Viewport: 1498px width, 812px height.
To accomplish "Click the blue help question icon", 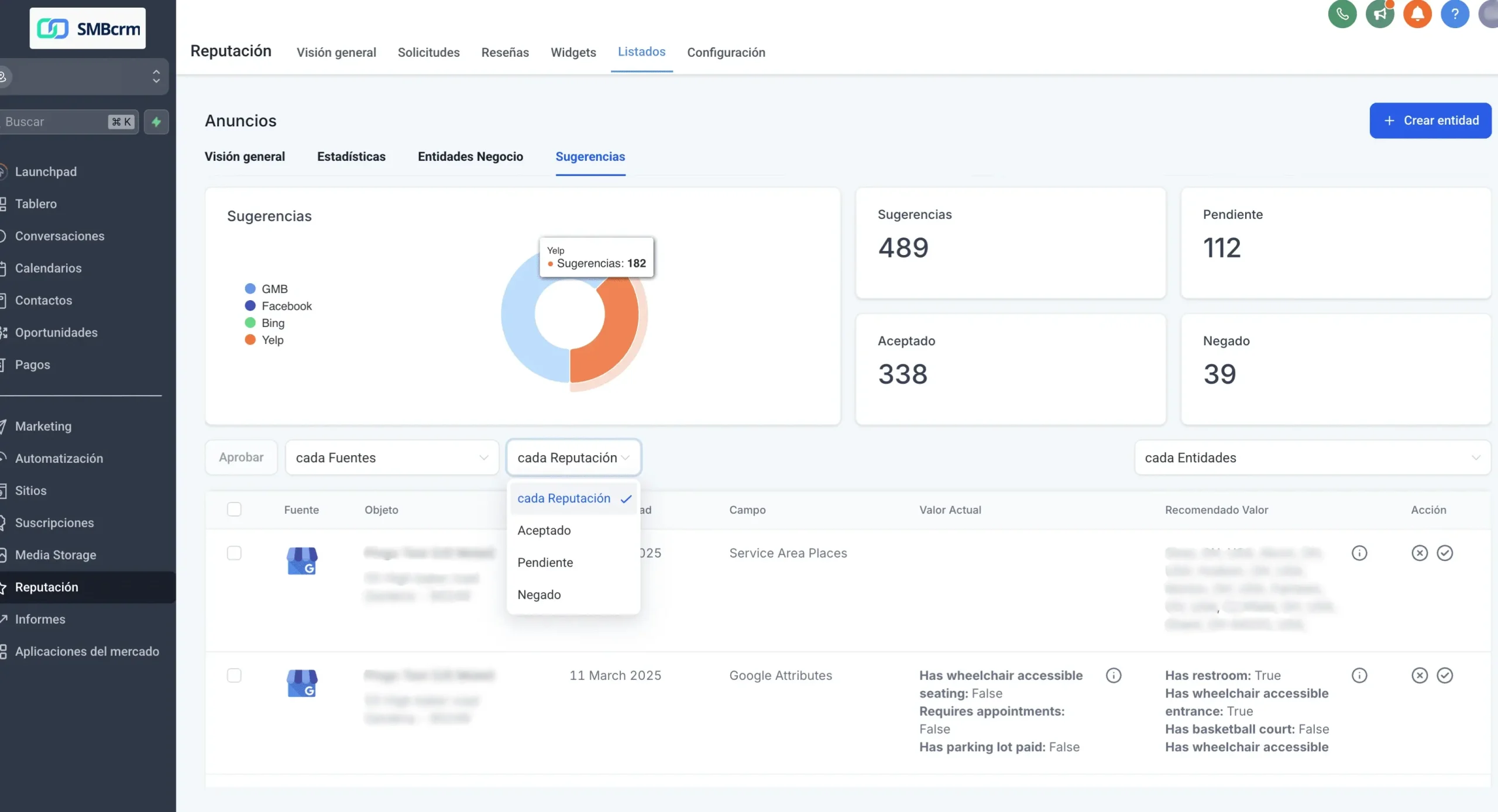I will (x=1455, y=14).
